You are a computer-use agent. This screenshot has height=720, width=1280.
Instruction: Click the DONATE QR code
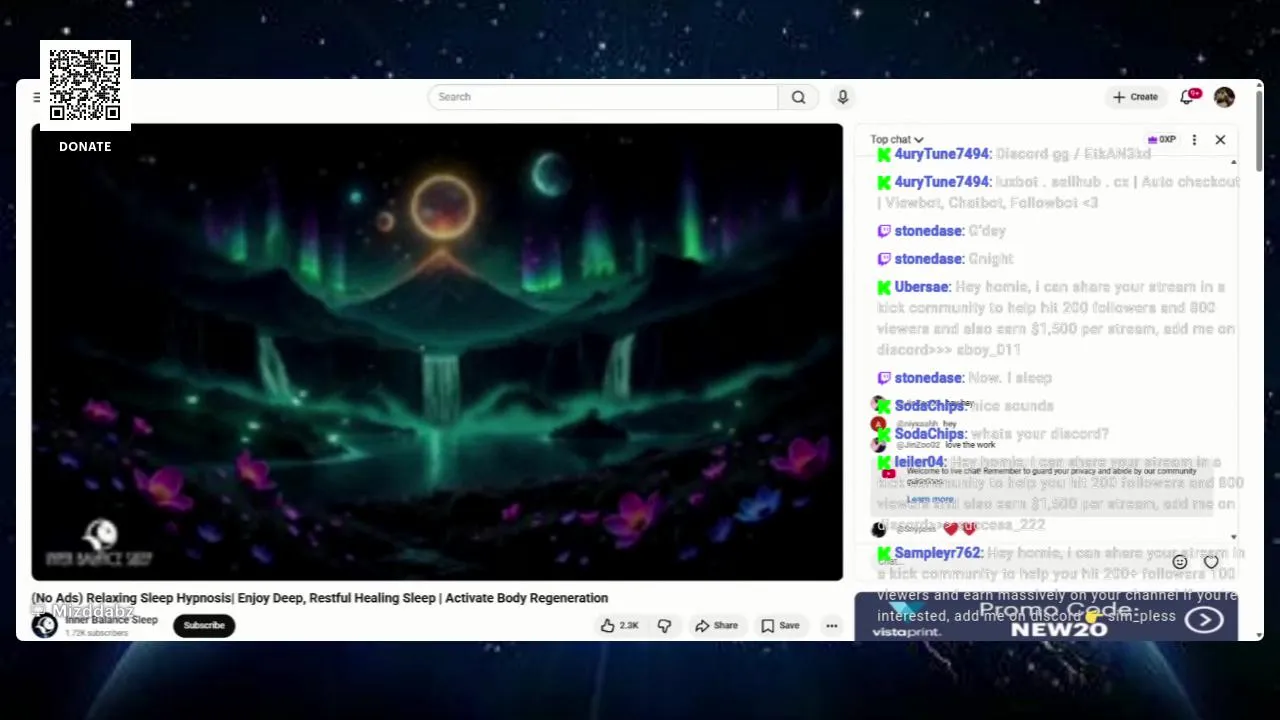click(x=85, y=85)
